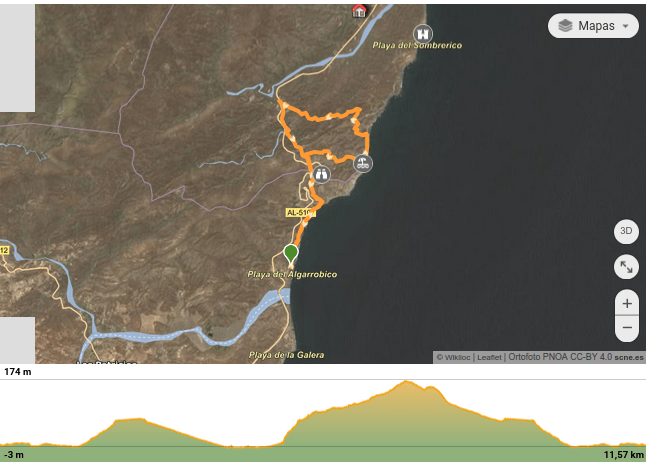
Task: Click the elevation profile's highest peak
Action: 407,382
